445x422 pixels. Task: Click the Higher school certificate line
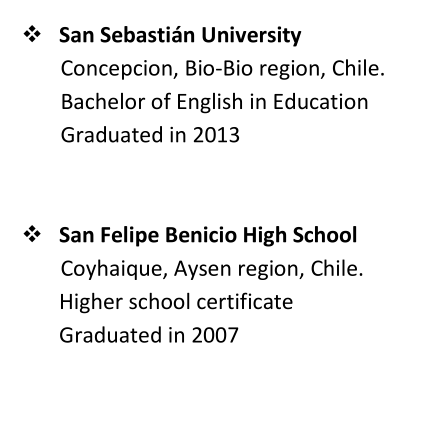176,302
